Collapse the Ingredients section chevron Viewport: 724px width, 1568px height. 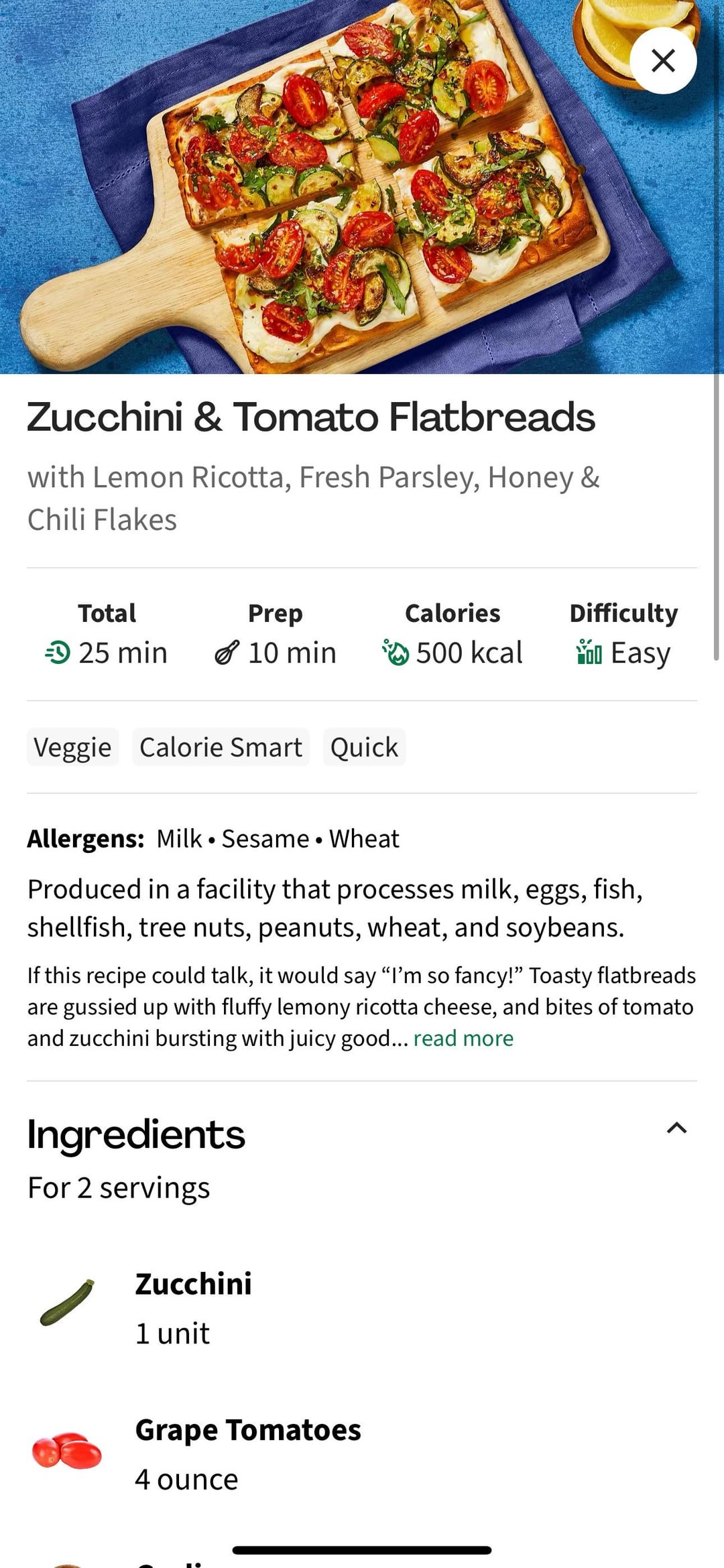click(x=676, y=1128)
